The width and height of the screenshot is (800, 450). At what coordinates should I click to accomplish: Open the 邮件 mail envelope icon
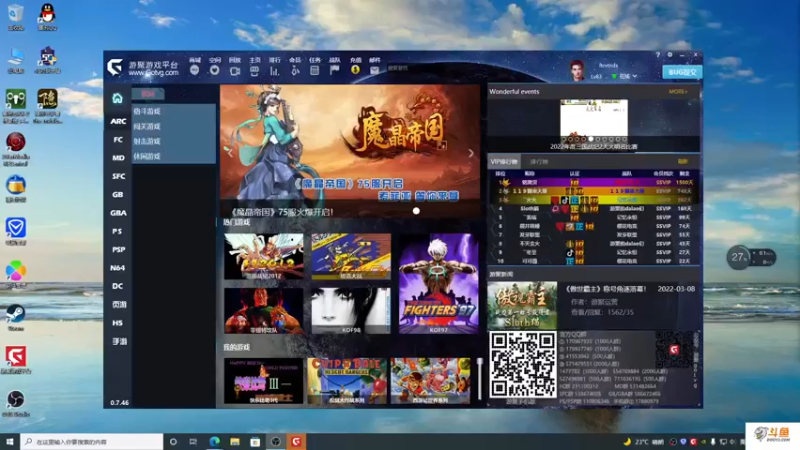coord(374,71)
